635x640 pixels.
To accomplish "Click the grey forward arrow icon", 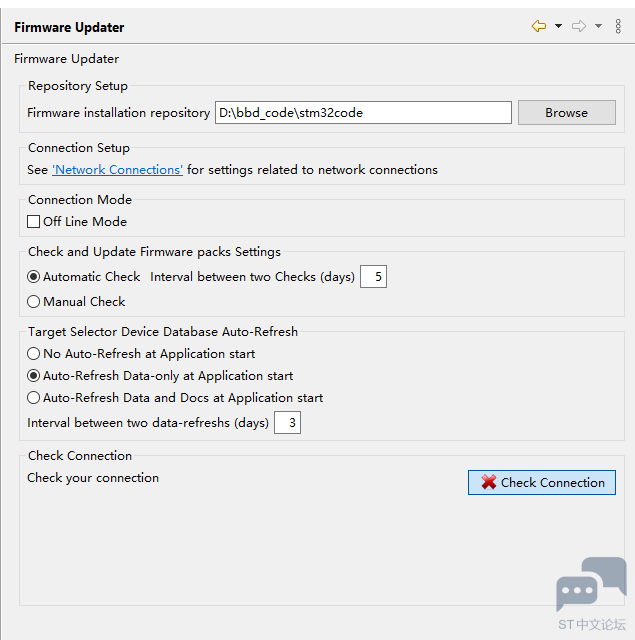I will (579, 27).
